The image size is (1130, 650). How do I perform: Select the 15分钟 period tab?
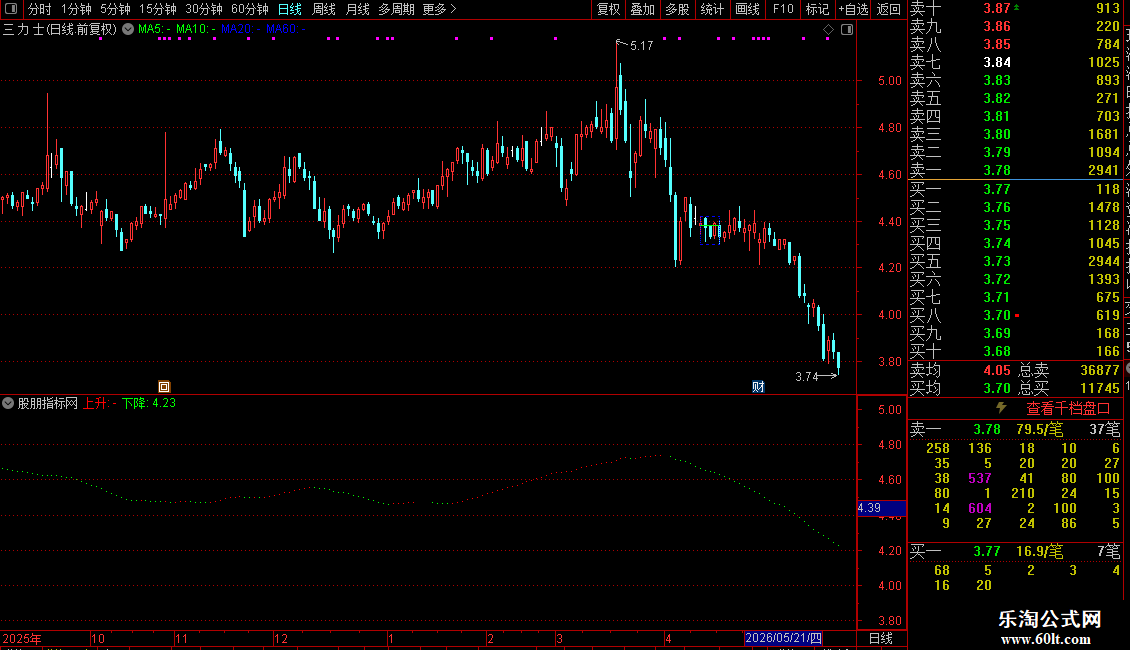point(158,9)
